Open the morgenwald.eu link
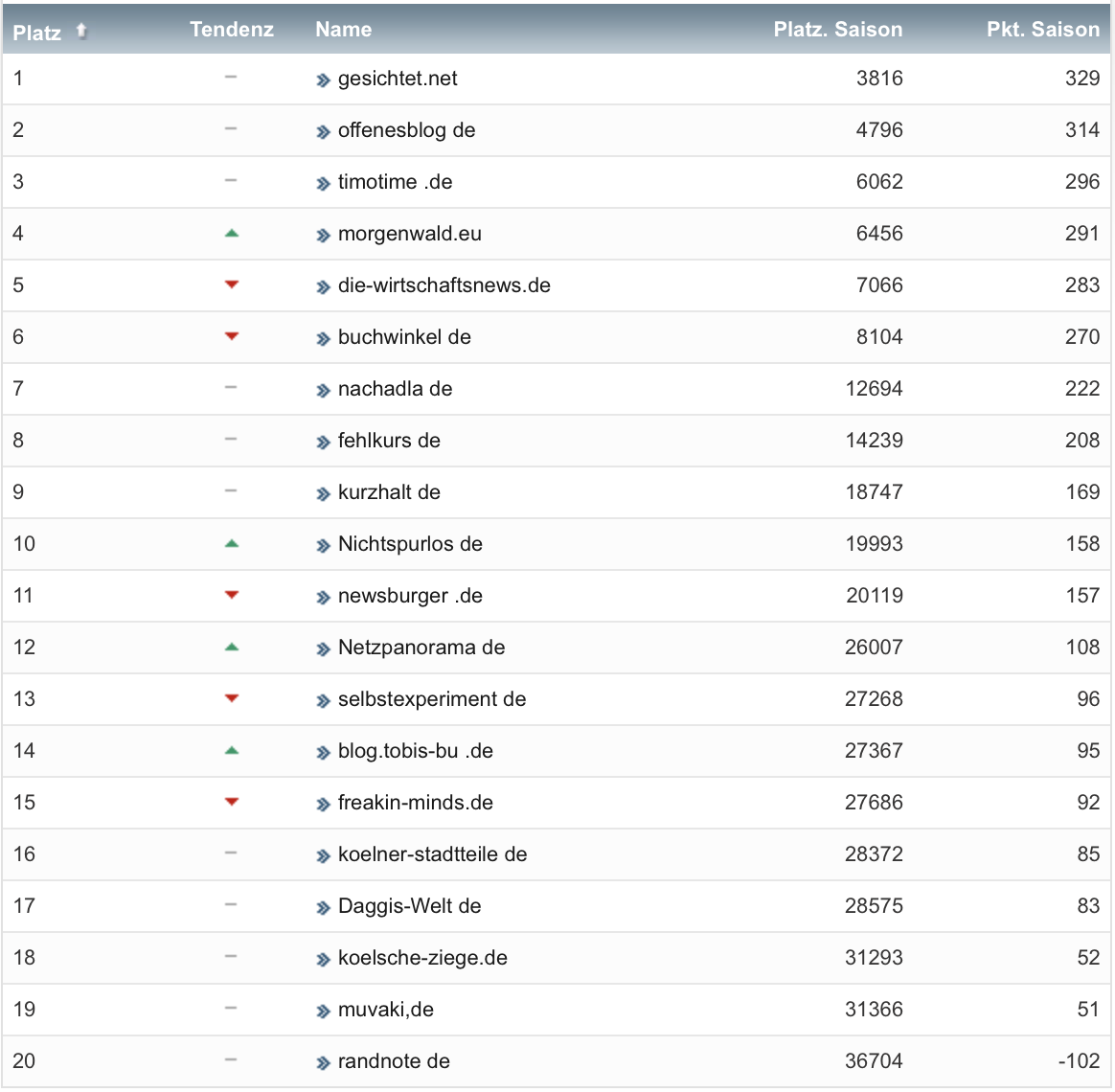Image resolution: width=1115 pixels, height=1092 pixels. tap(410, 234)
